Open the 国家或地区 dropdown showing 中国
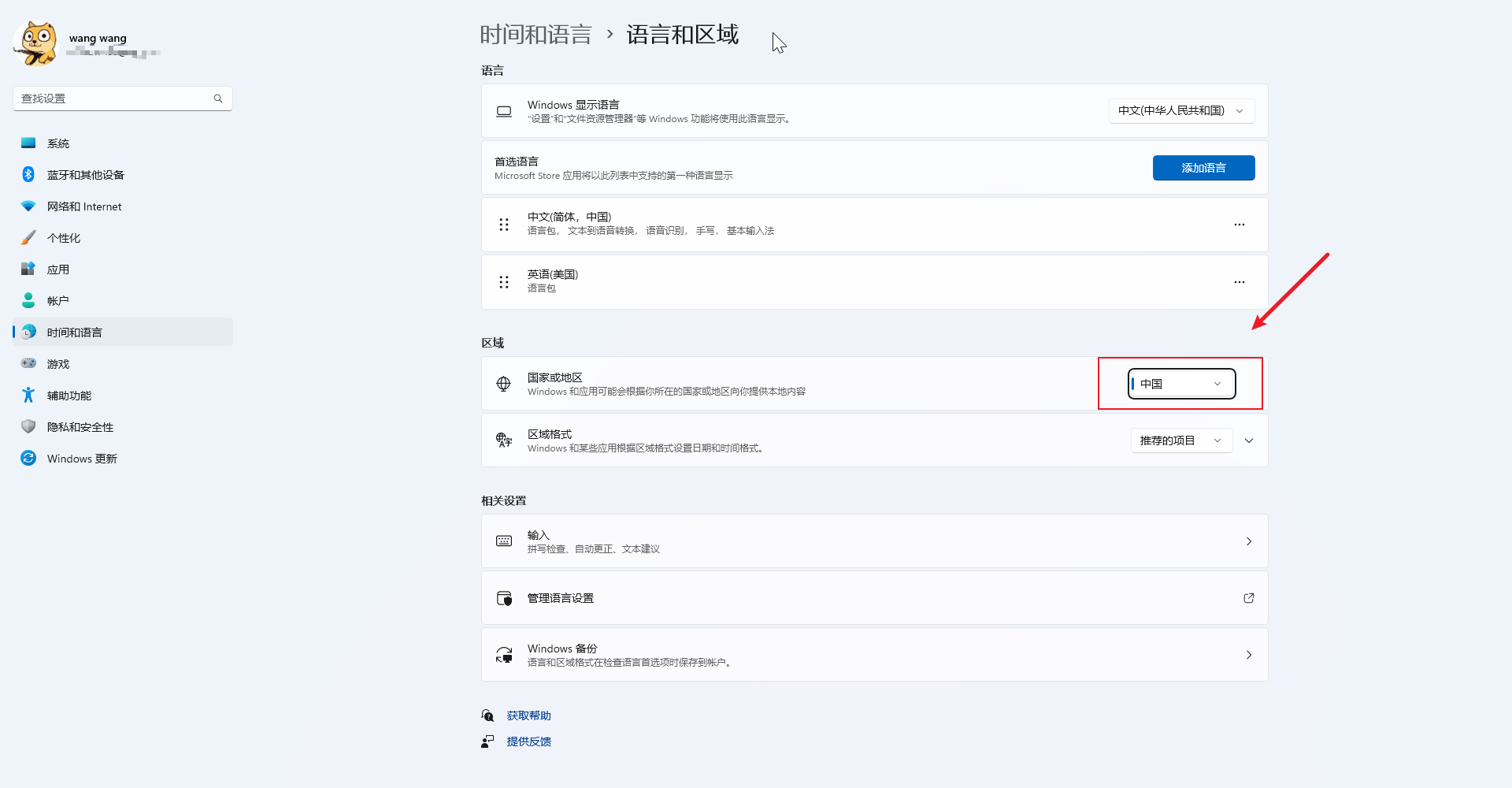Viewport: 1512px width, 788px height. click(1180, 384)
